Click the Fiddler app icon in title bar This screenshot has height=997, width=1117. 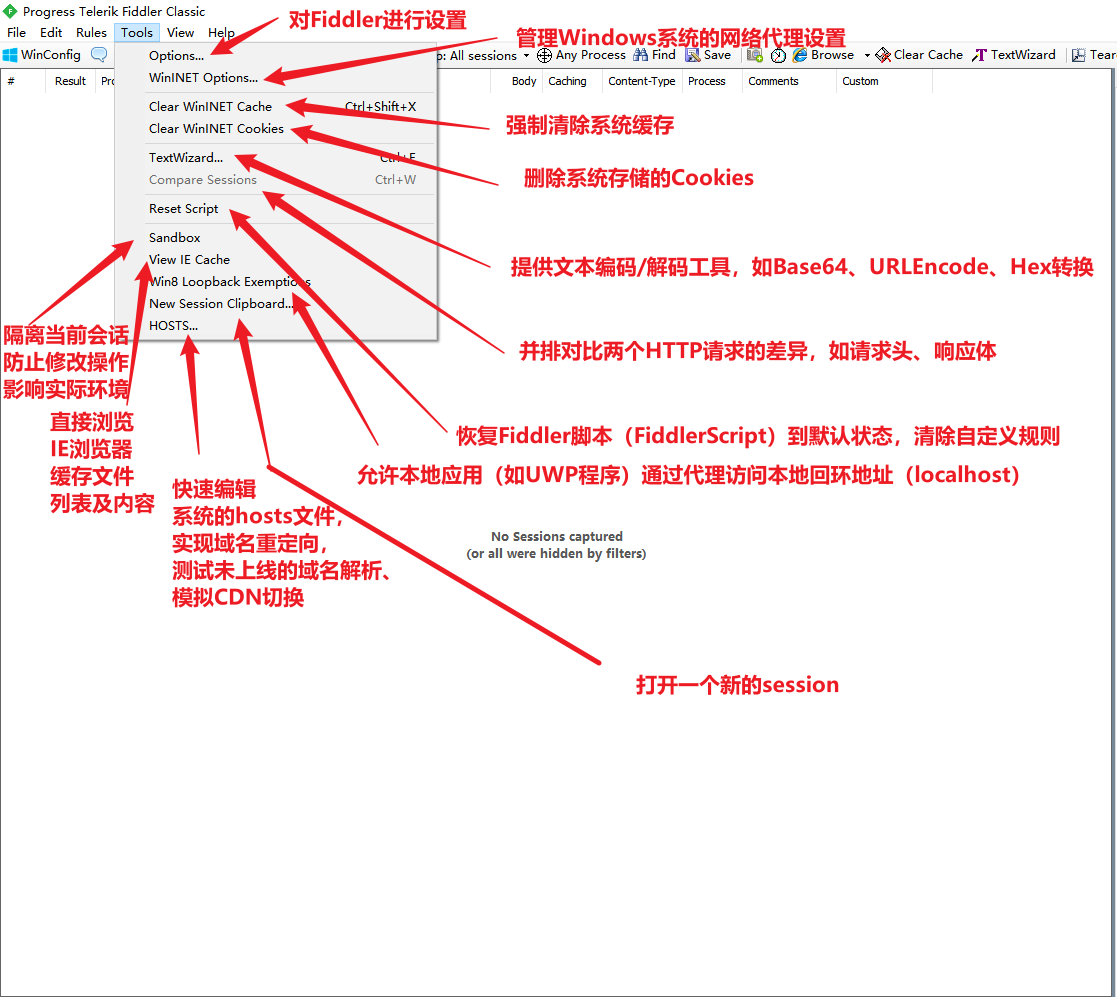point(10,11)
